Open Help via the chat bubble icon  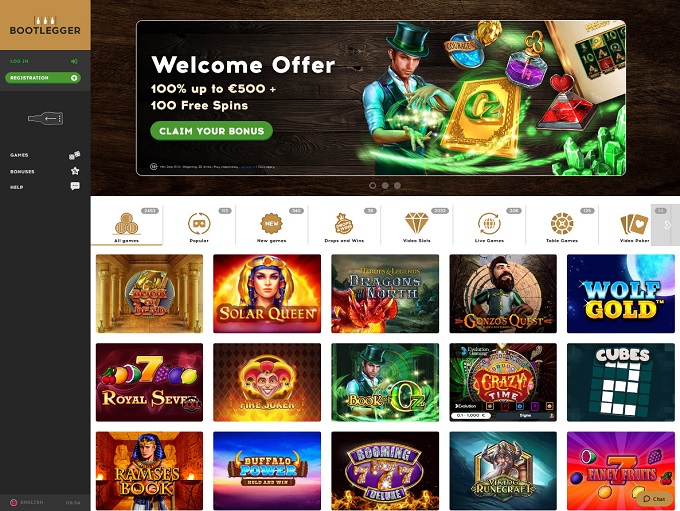point(75,186)
